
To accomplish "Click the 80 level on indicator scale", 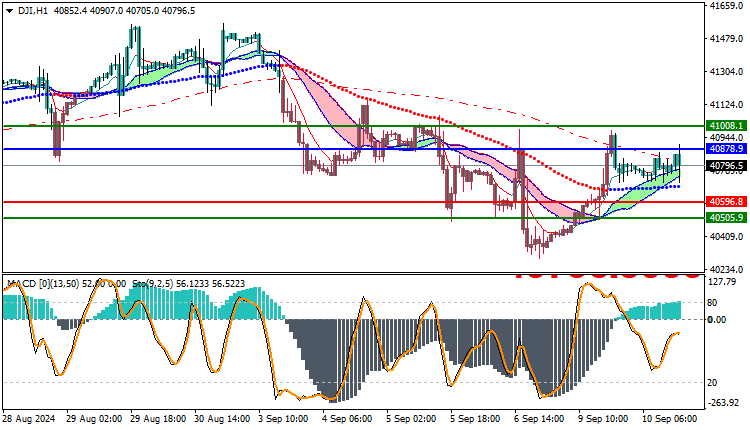I will (712, 302).
